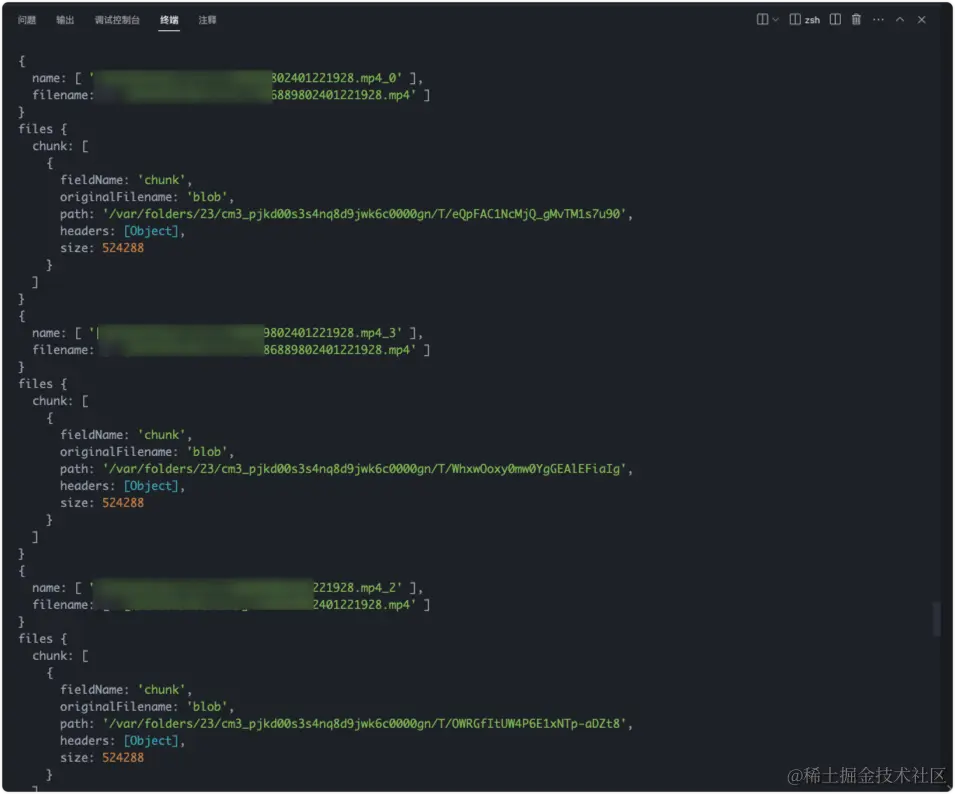Viewport: 955px width, 794px height.
Task: Click [Object] in the third headers line
Action: [x=150, y=740]
